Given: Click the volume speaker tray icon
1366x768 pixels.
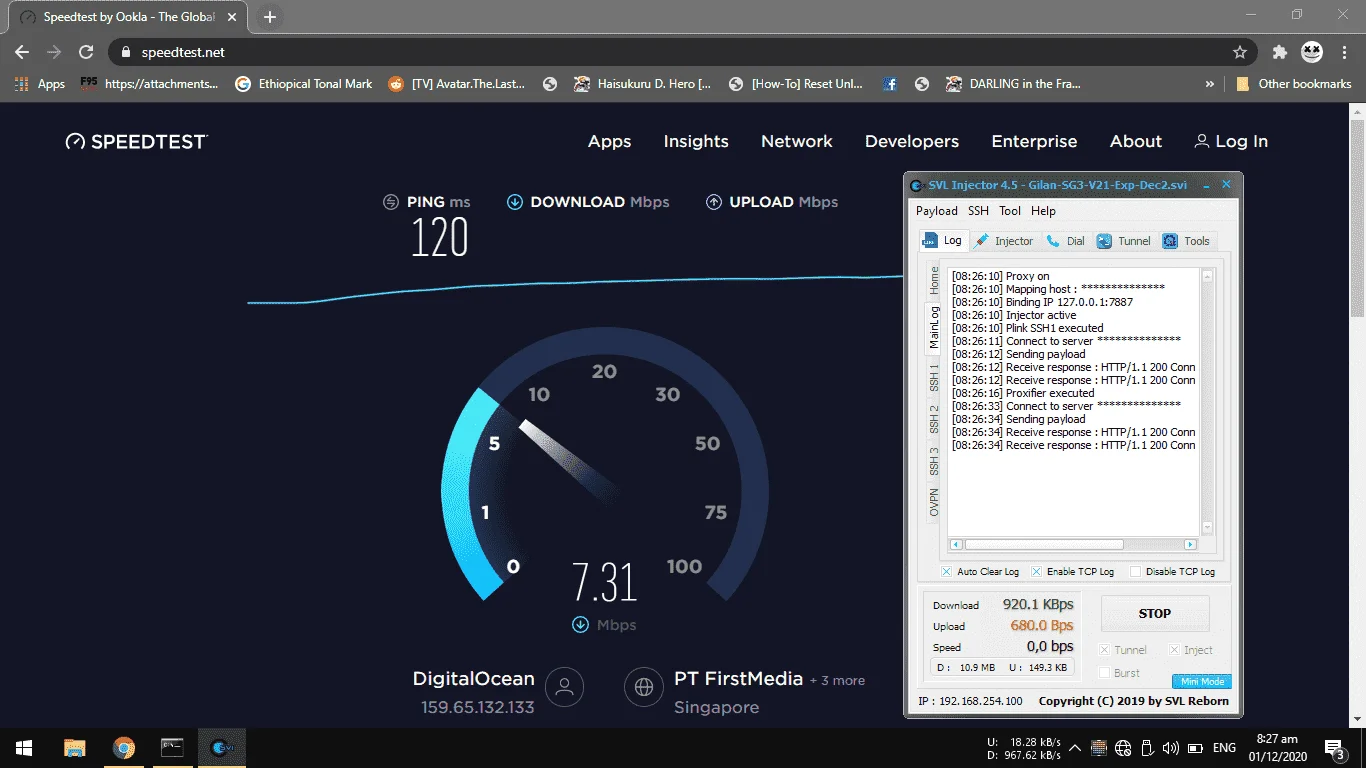Looking at the screenshot, I should coord(1171,748).
